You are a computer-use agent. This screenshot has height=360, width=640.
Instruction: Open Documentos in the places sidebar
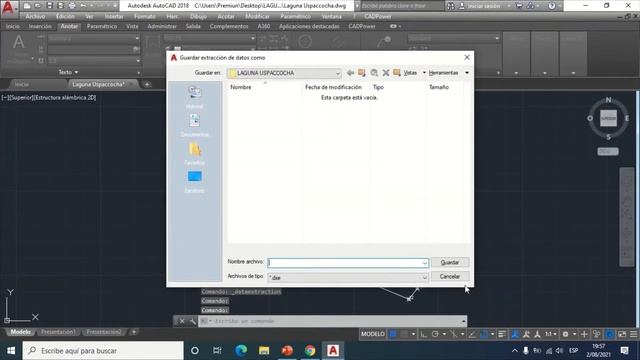tap(194, 125)
